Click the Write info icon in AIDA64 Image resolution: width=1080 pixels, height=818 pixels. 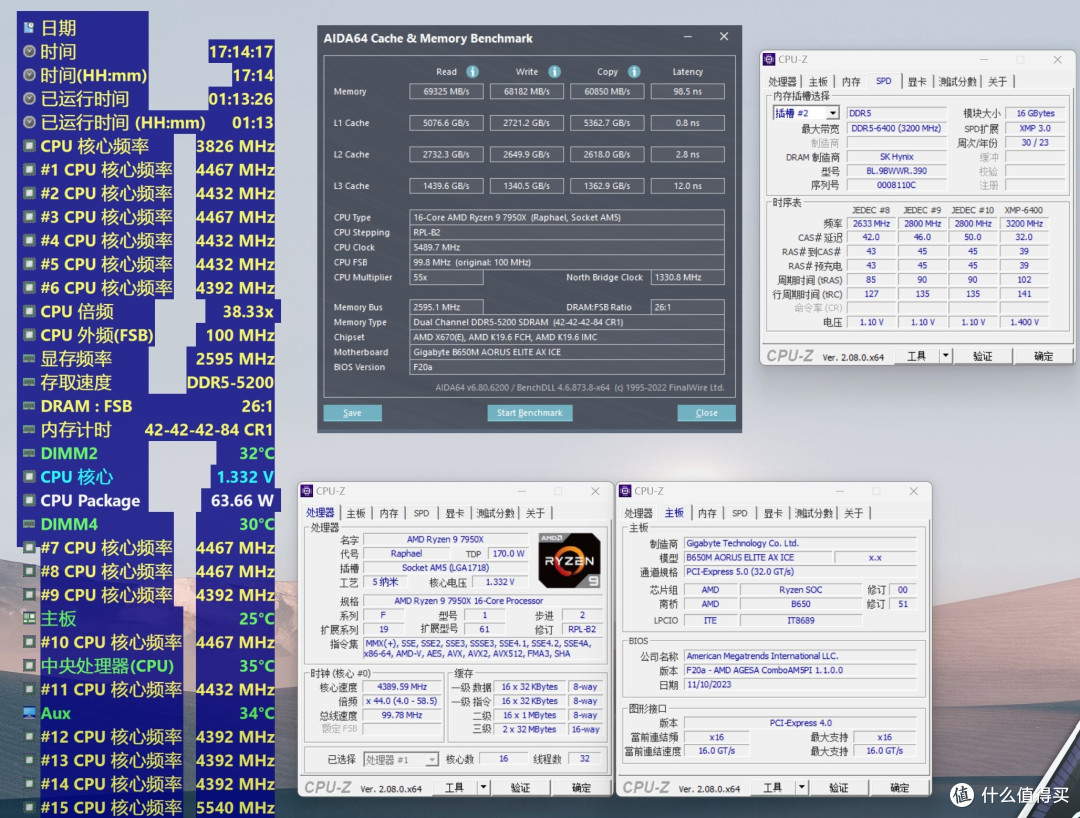tap(554, 72)
